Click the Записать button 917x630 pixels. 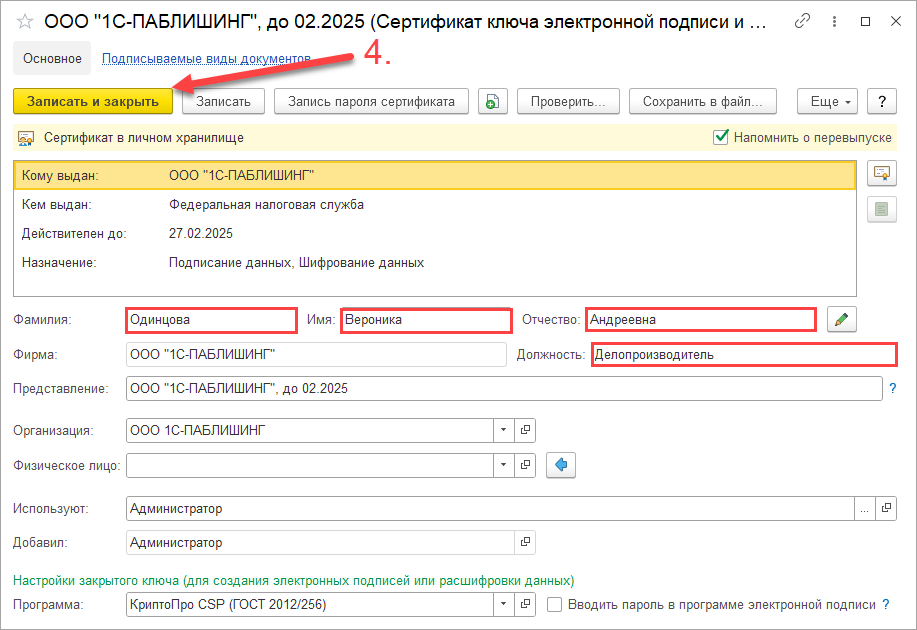coord(223,102)
